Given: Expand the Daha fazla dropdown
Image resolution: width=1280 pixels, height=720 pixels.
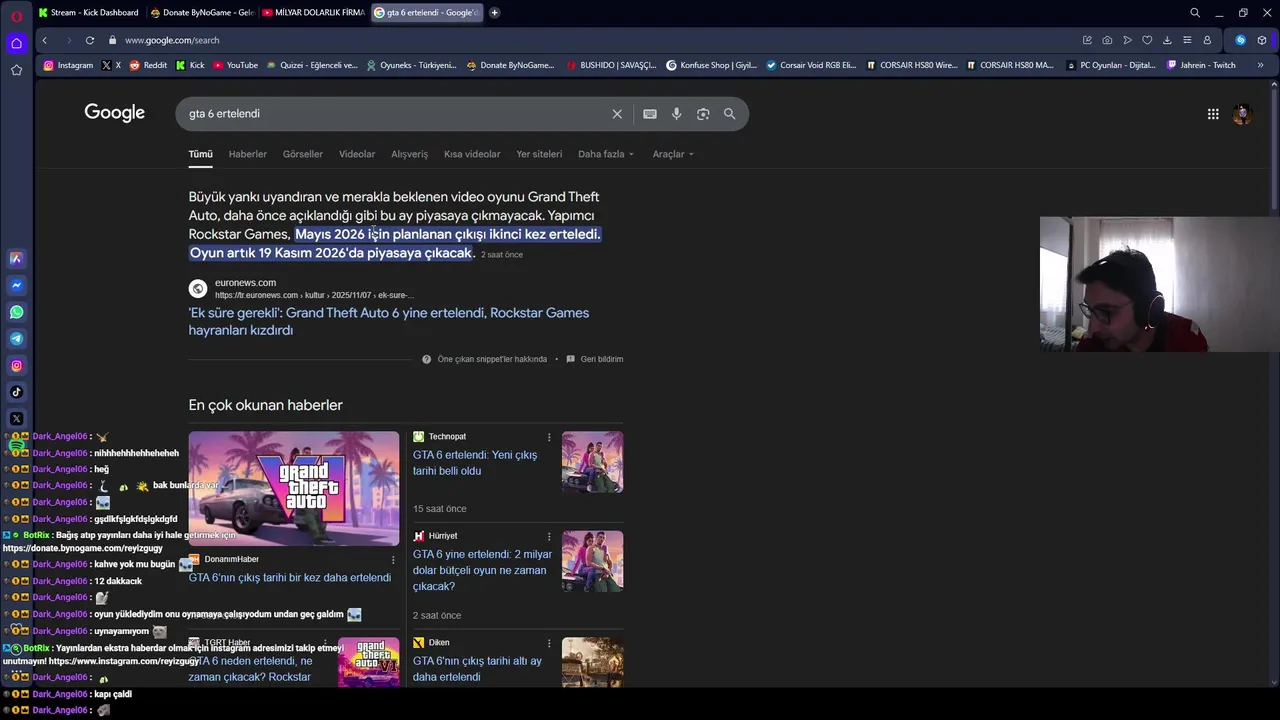Looking at the screenshot, I should (x=606, y=154).
